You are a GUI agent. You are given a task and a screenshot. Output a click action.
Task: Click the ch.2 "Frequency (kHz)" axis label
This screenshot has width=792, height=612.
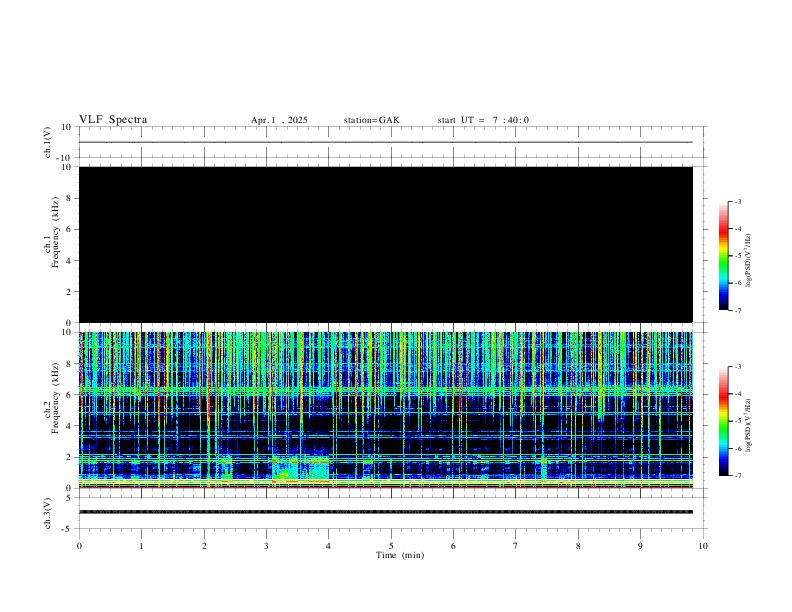56,398
